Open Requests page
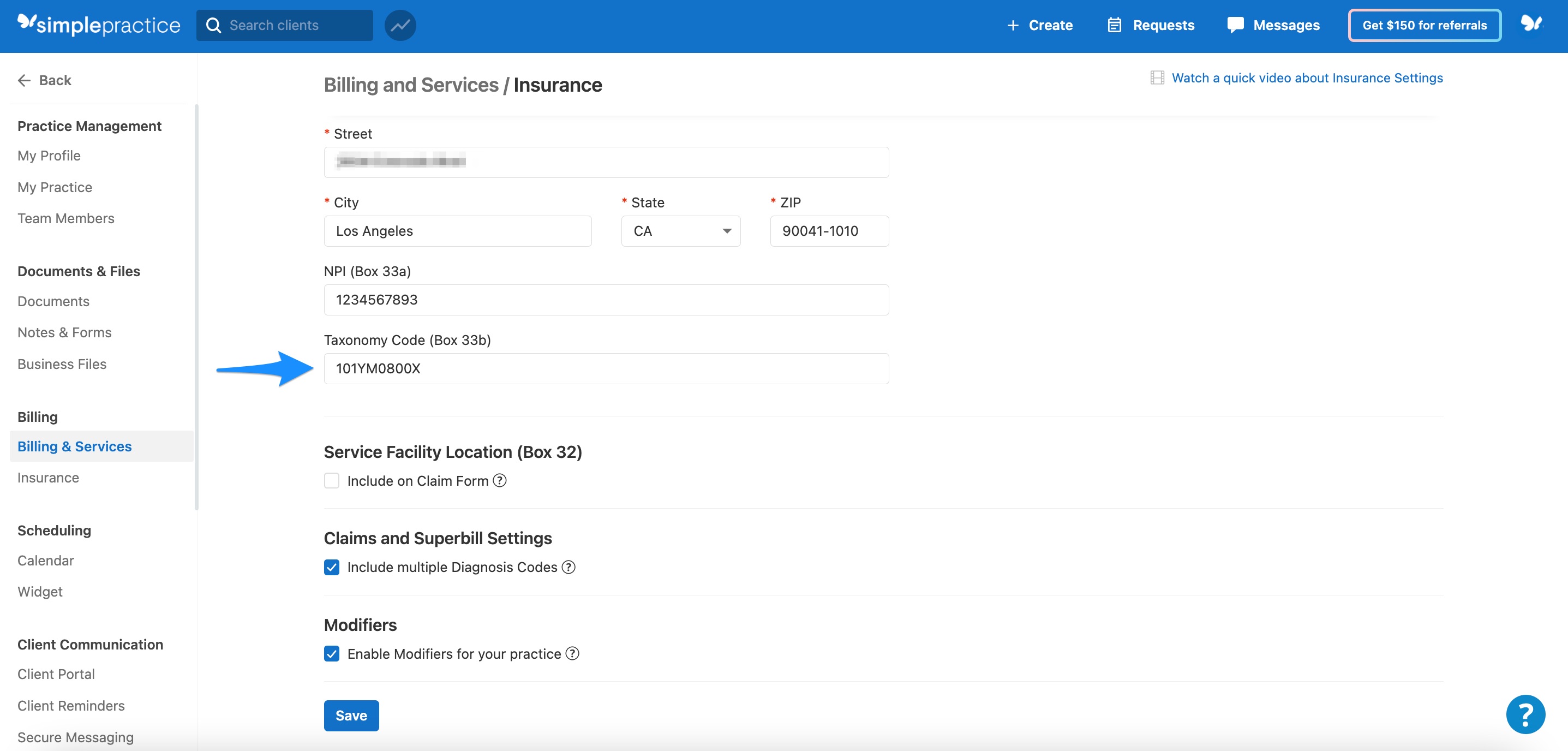 tap(1151, 25)
